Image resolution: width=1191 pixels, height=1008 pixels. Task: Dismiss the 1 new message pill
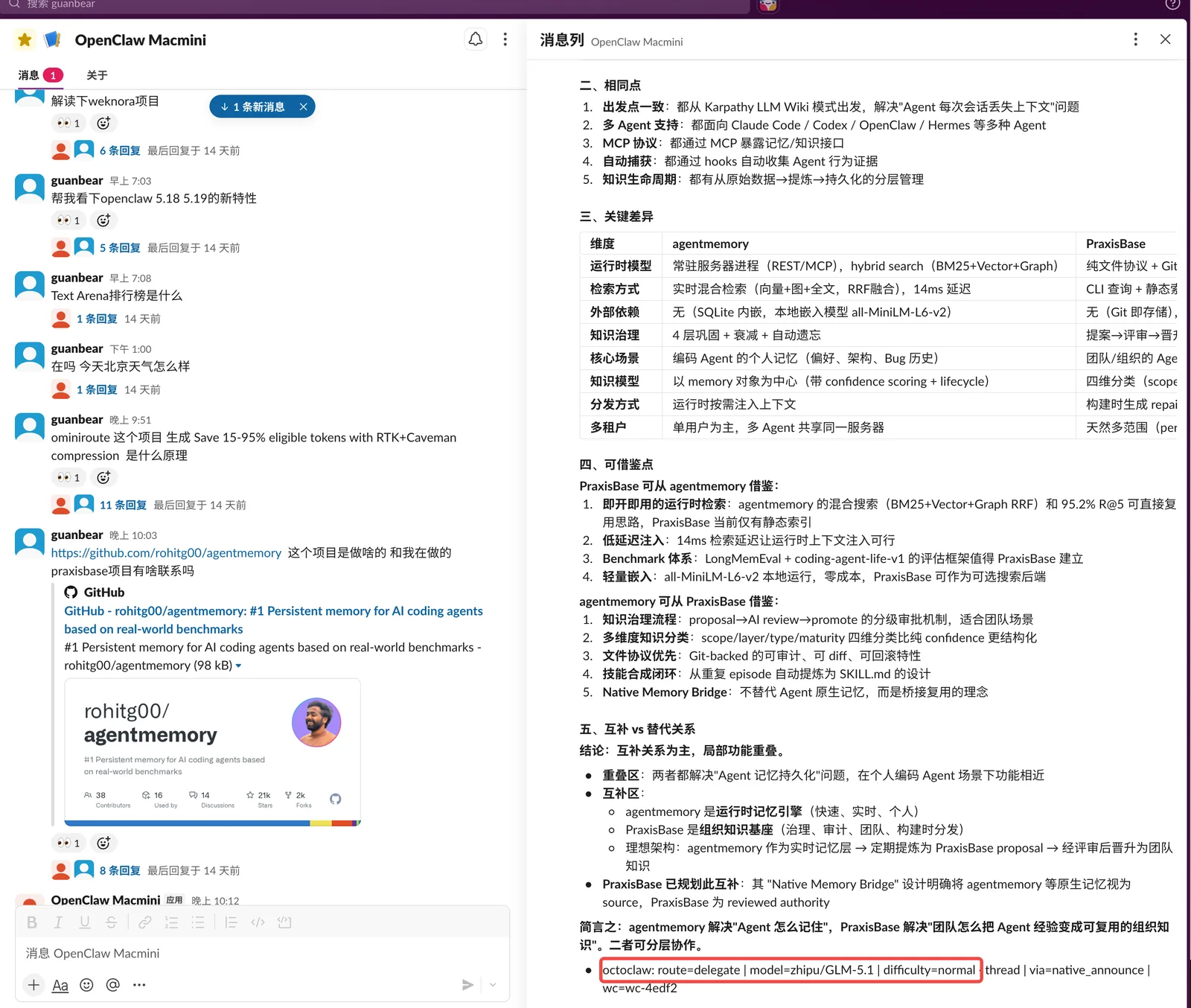point(303,106)
